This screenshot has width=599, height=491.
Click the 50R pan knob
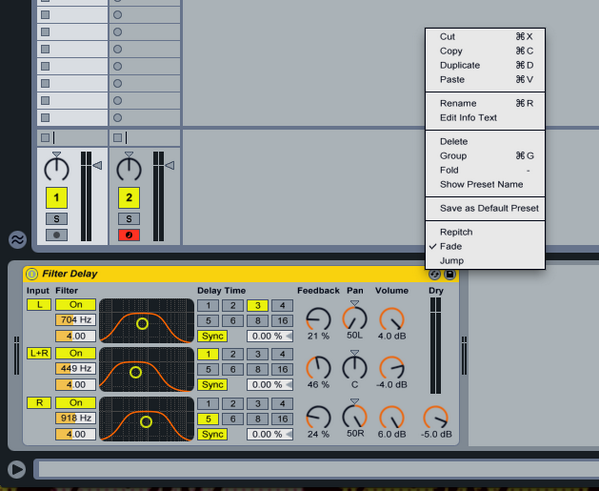pyautogui.click(x=355, y=417)
